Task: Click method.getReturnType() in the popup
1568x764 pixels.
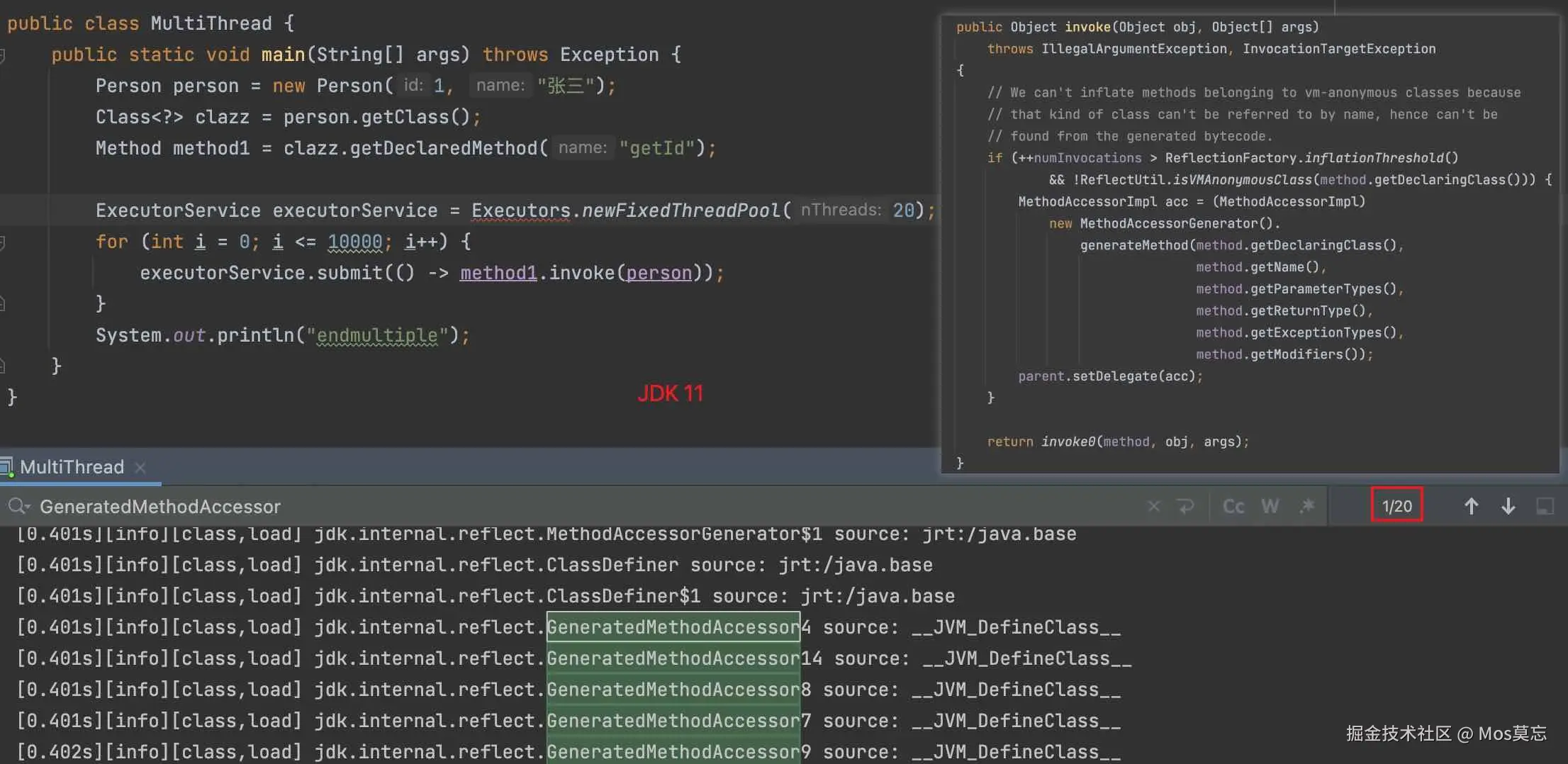Action: pos(1283,311)
